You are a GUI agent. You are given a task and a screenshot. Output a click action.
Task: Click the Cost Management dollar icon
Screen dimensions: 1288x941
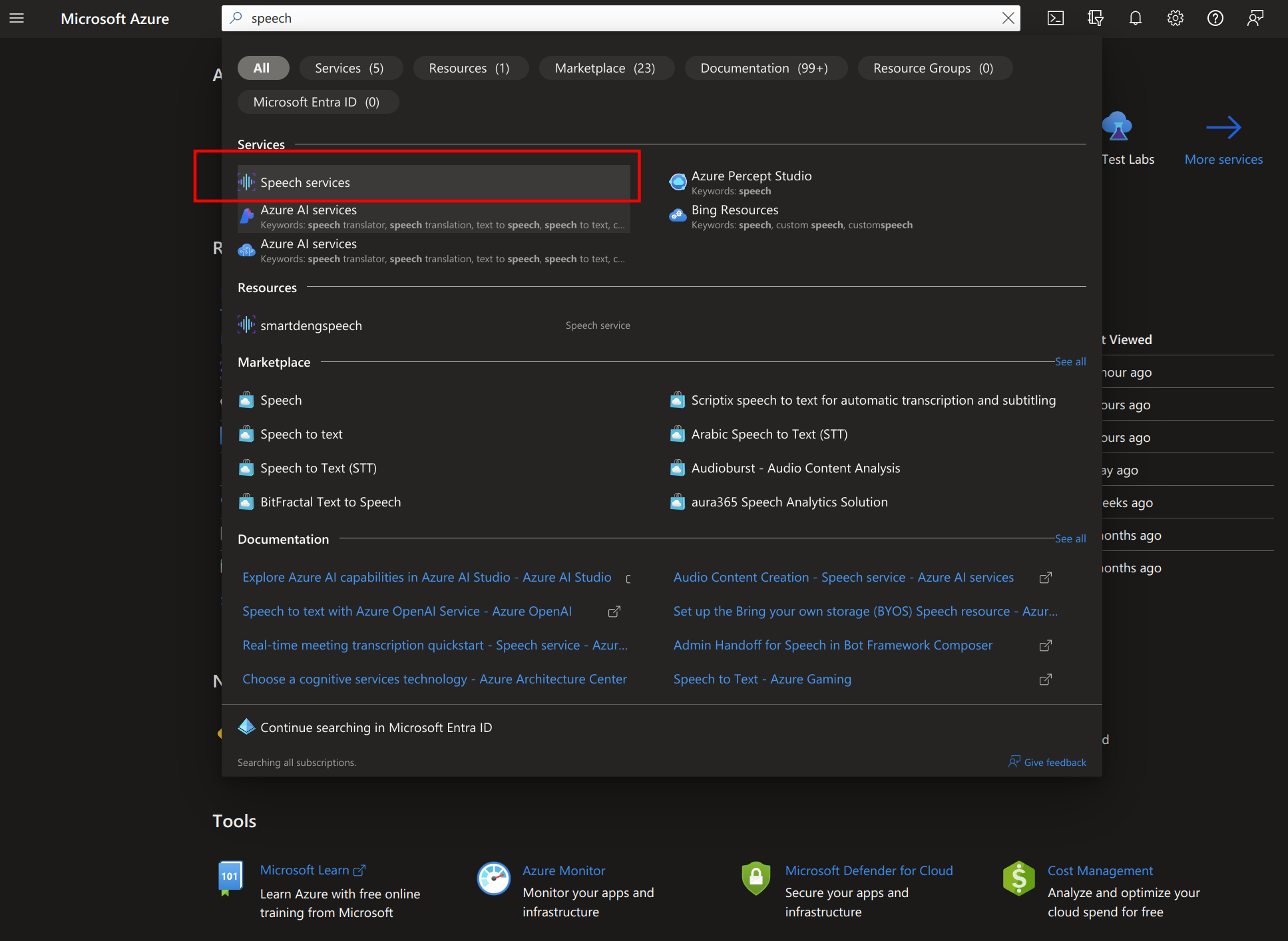1019,878
